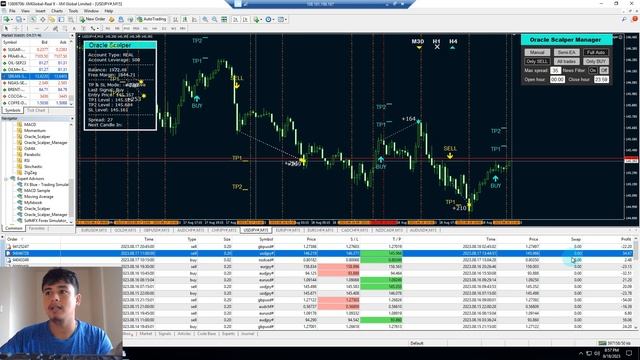Enable Only SELL trades

coord(537,61)
